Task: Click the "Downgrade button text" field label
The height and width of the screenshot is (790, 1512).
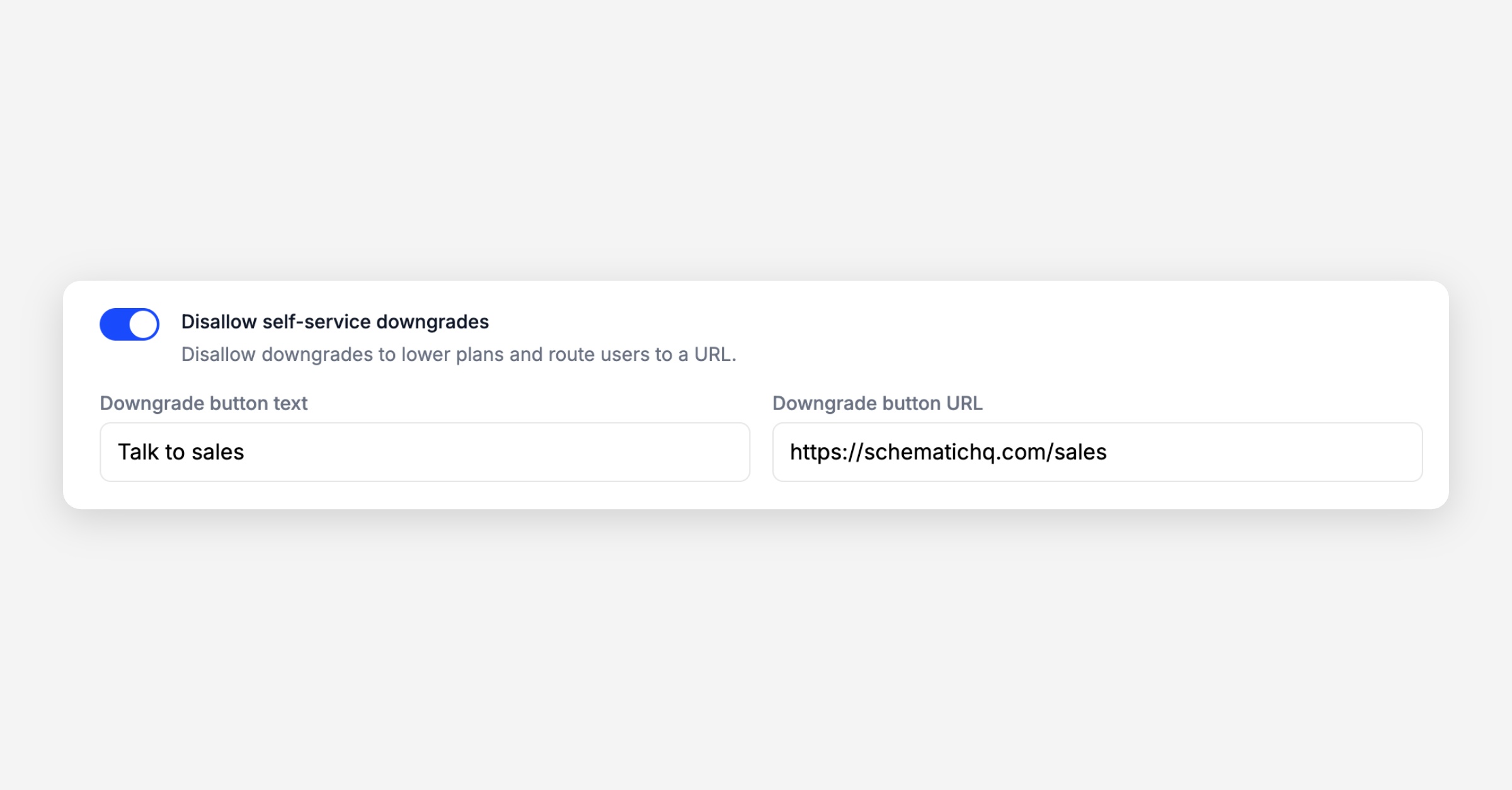Action: (x=203, y=403)
